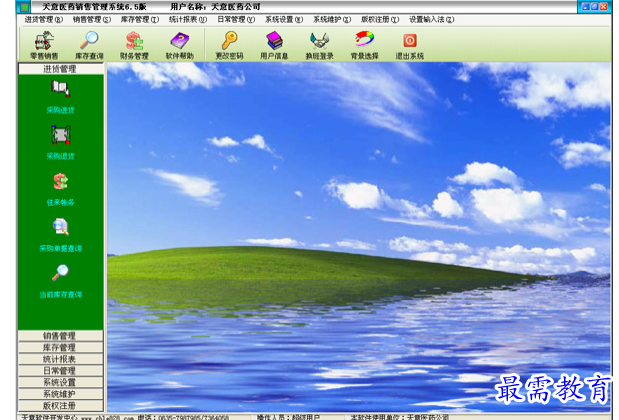Open 当前库存查询 magnifier in sidebar

point(60,273)
